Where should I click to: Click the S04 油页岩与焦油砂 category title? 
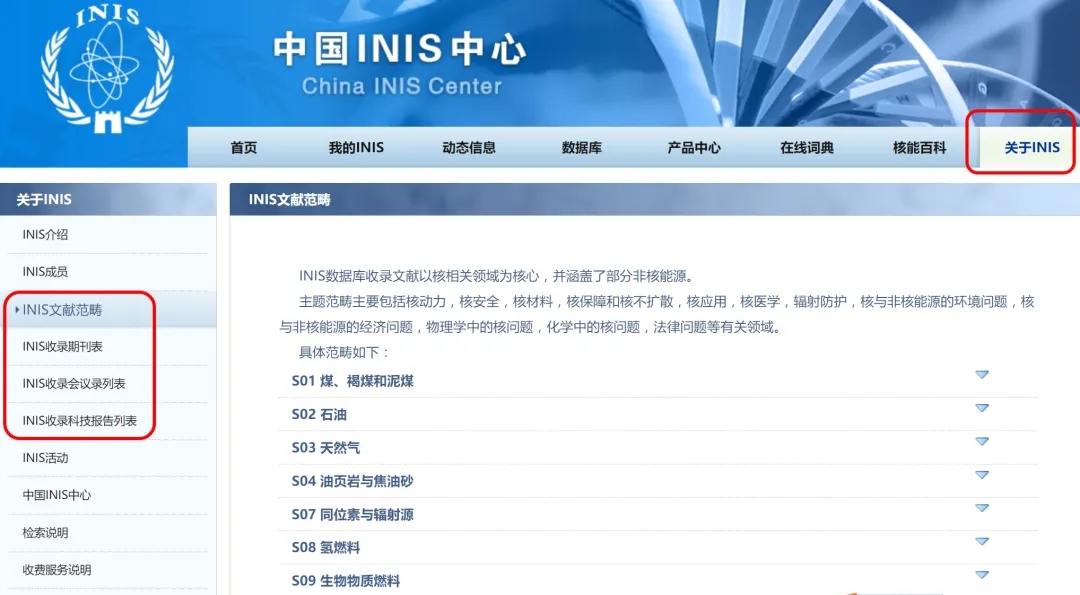[352, 481]
